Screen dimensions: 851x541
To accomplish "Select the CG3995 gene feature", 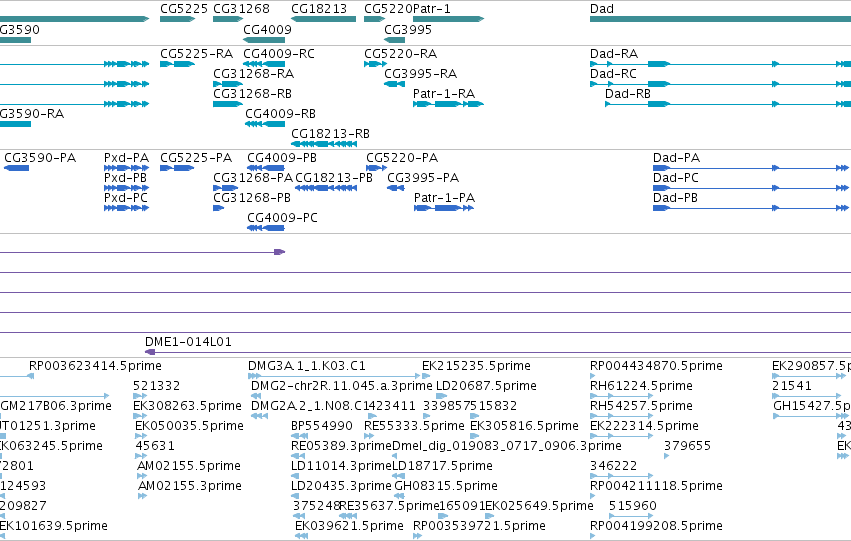I will coord(395,40).
